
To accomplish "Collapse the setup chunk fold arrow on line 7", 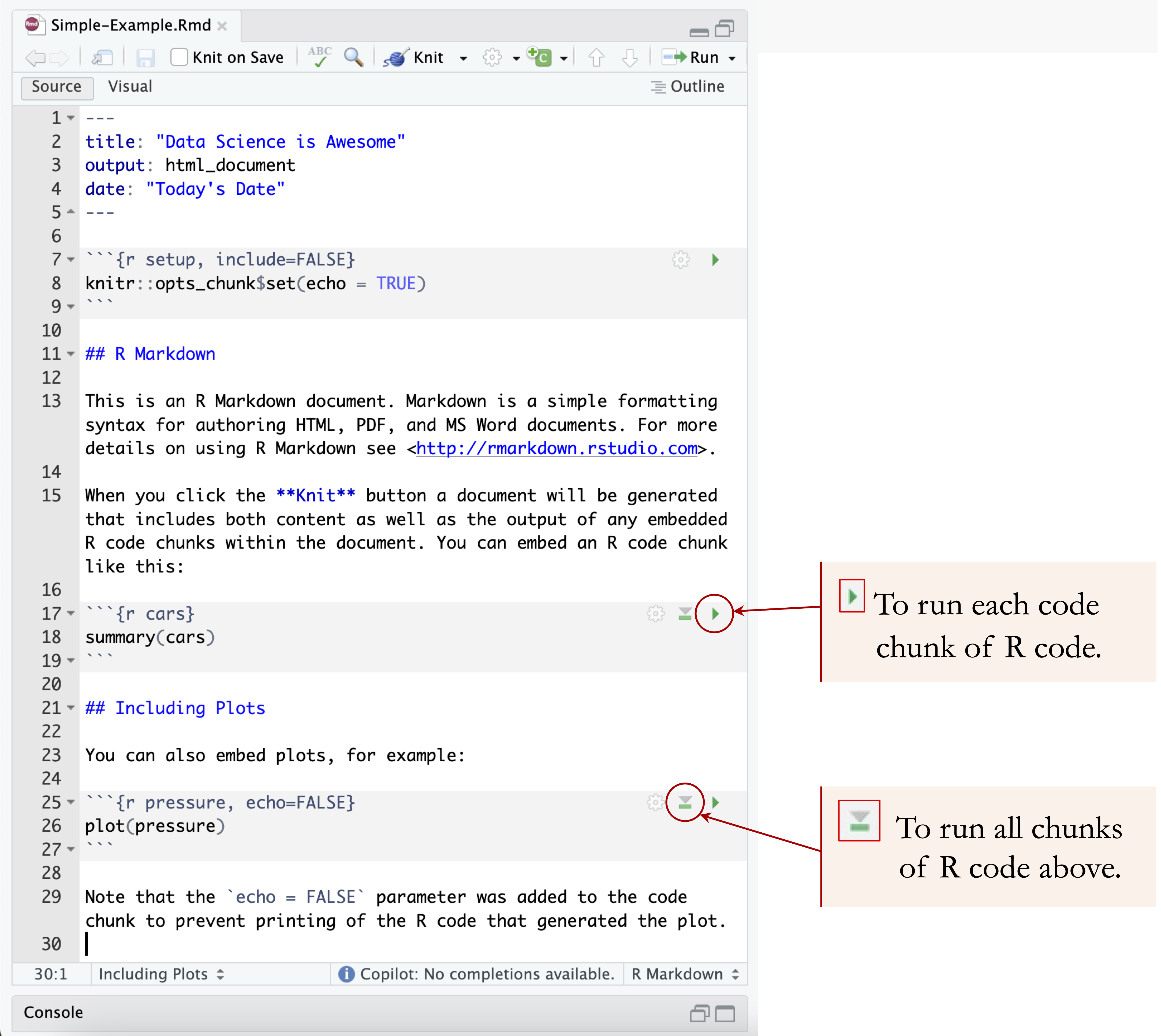I will 71,260.
